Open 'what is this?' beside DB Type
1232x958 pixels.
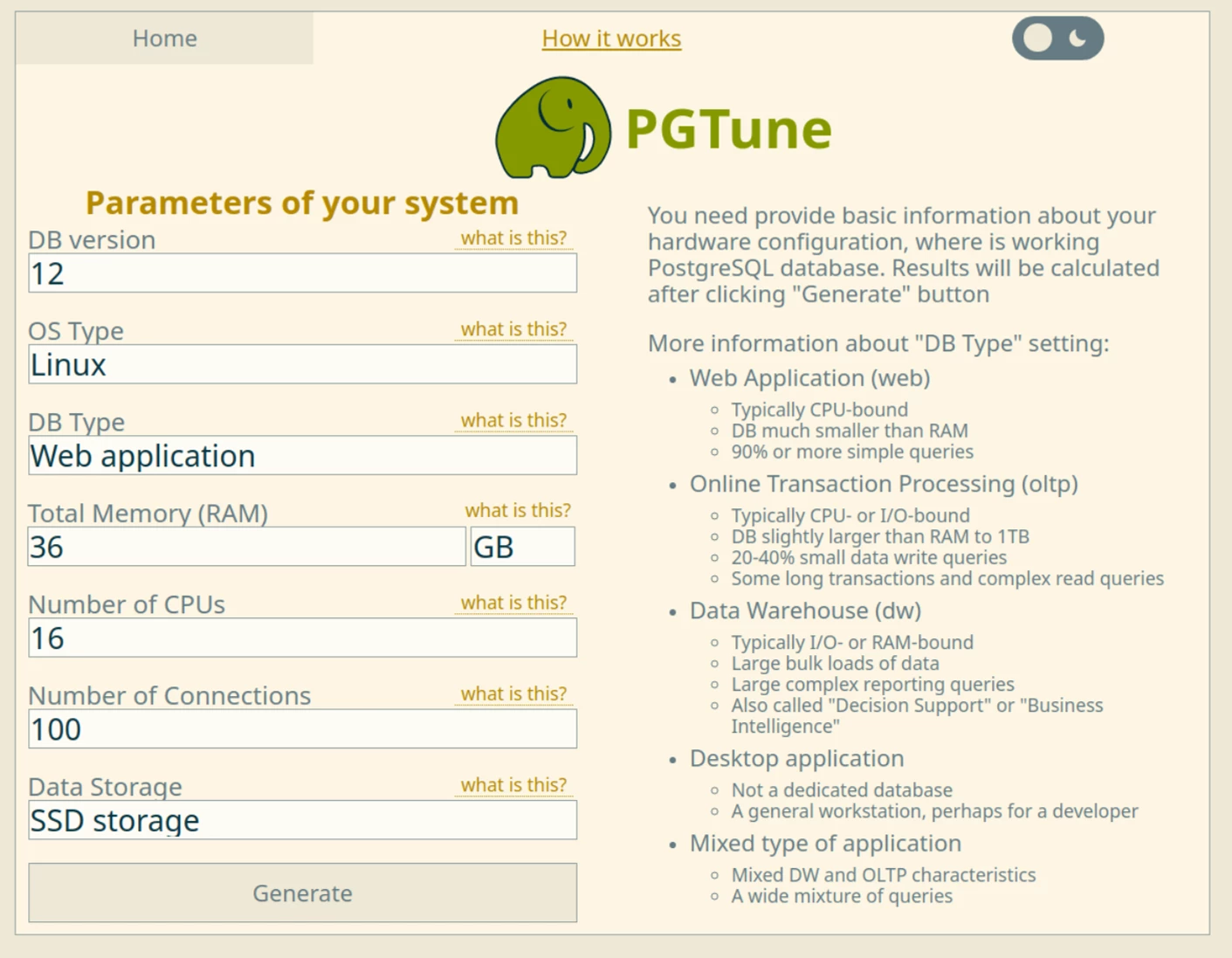[x=513, y=420]
